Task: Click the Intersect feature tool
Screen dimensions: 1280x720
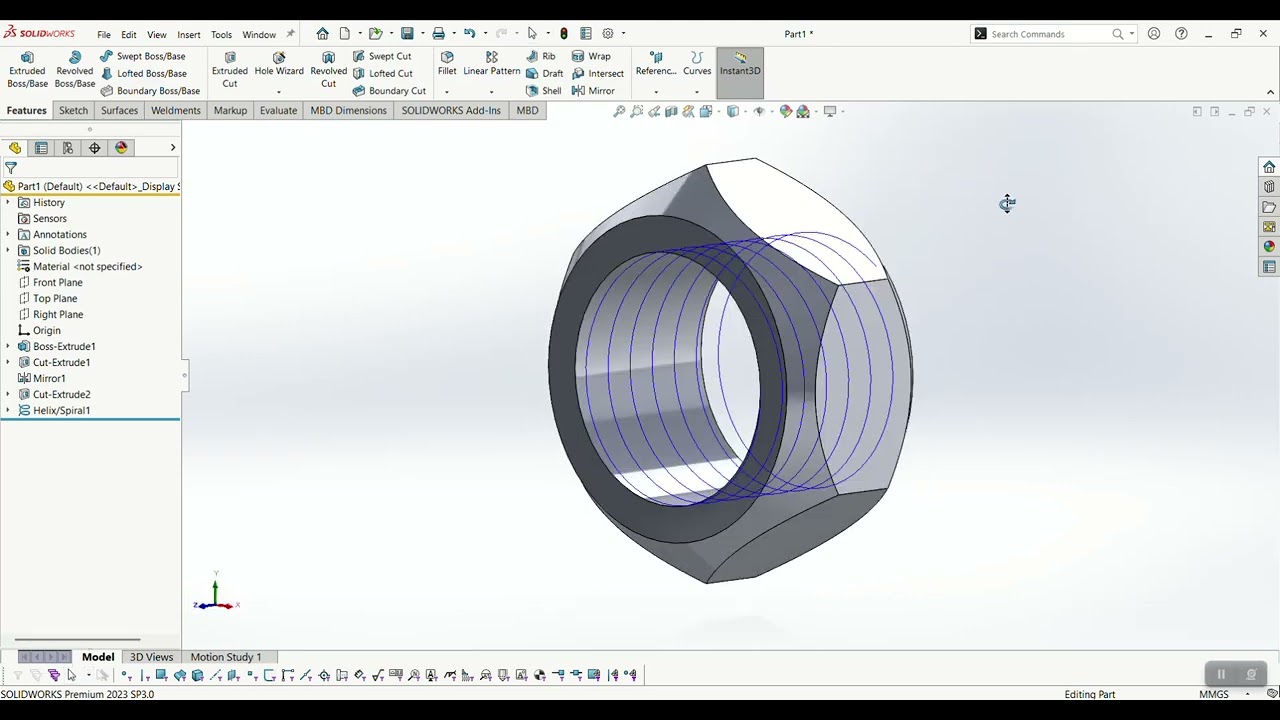Action: tap(598, 73)
